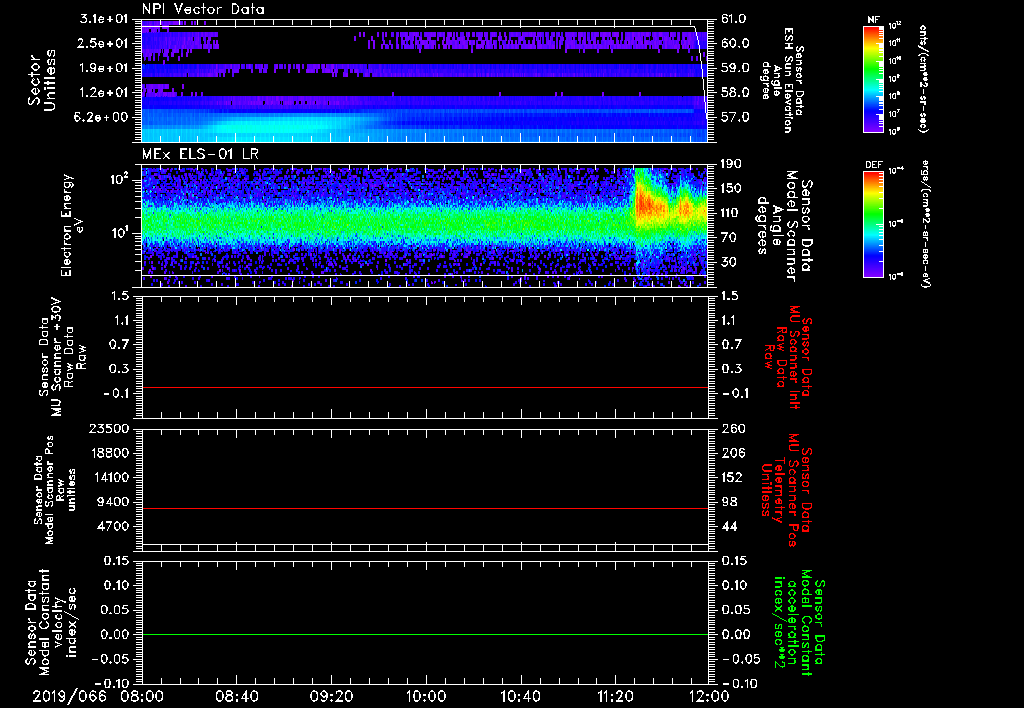Click the 11:20 time axis label
Viewport: 1024px width, 708px height.
click(614, 695)
